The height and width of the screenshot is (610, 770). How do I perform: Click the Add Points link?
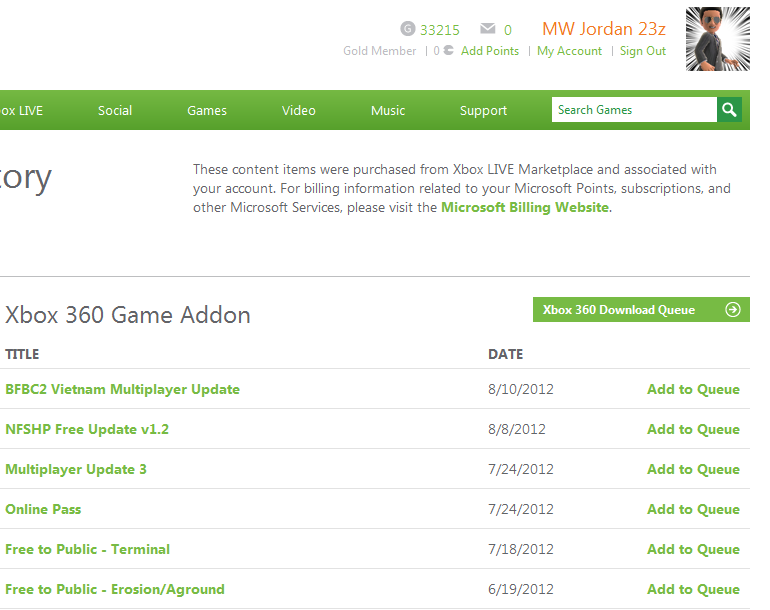coord(490,51)
